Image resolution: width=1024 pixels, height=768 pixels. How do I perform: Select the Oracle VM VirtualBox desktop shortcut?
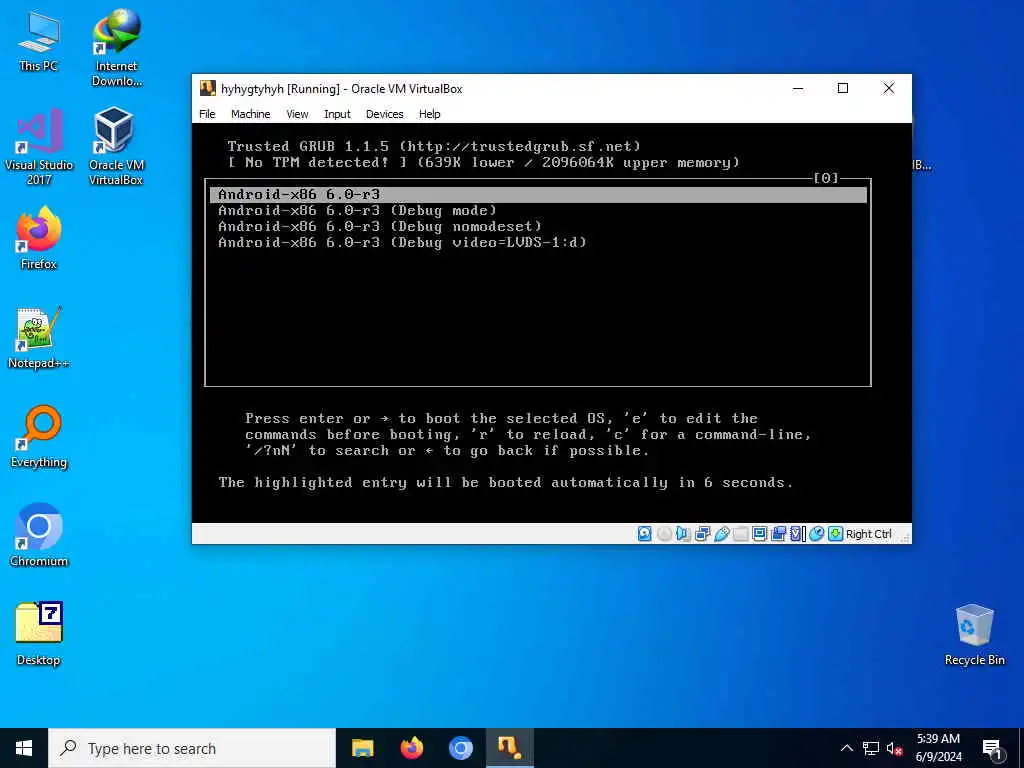pos(116,147)
